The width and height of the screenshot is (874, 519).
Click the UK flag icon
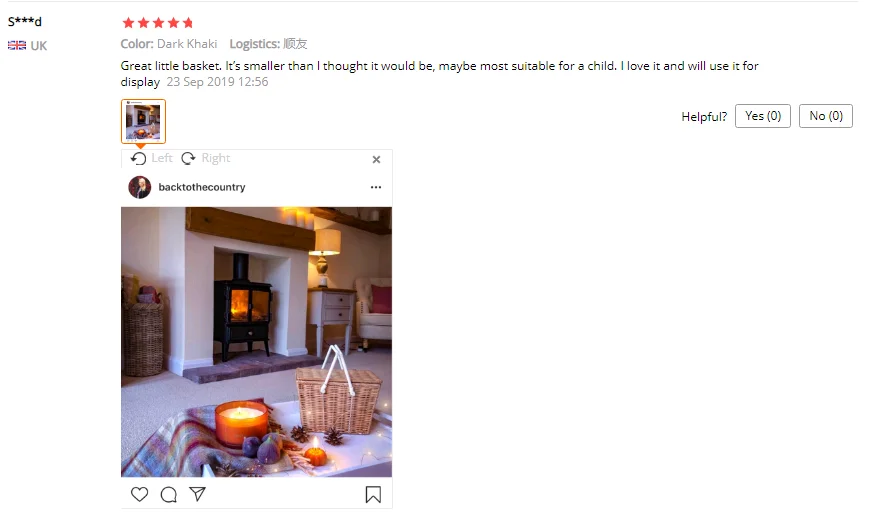click(x=17, y=45)
